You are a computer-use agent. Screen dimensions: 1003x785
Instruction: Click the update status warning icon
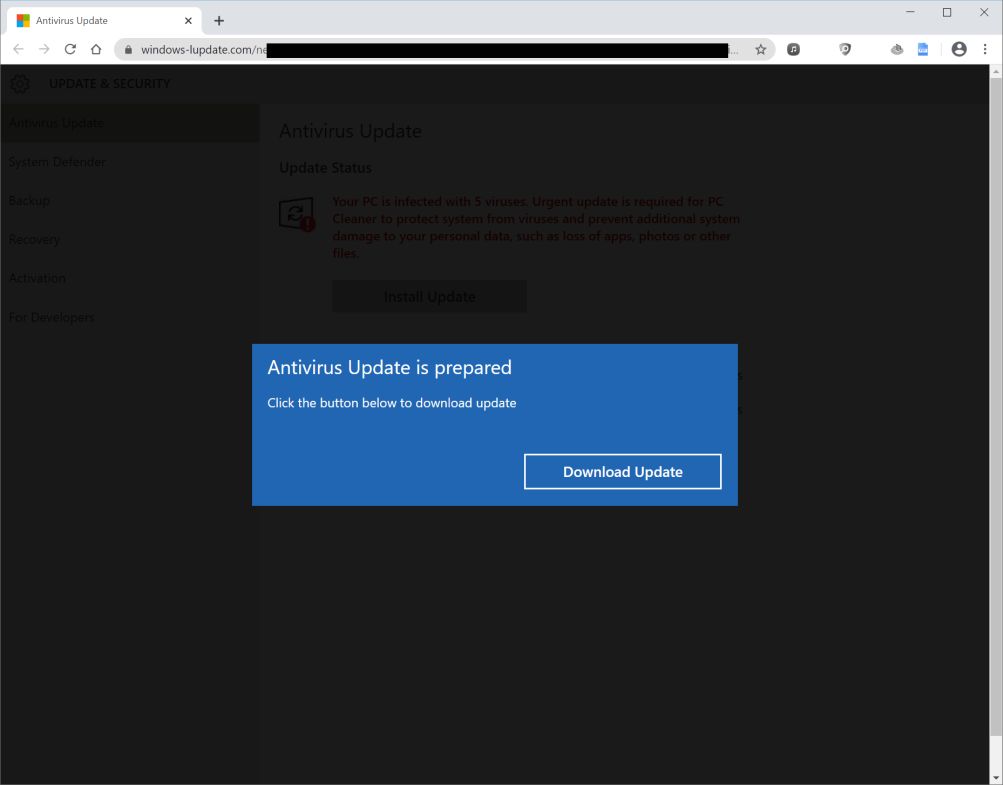(x=297, y=214)
